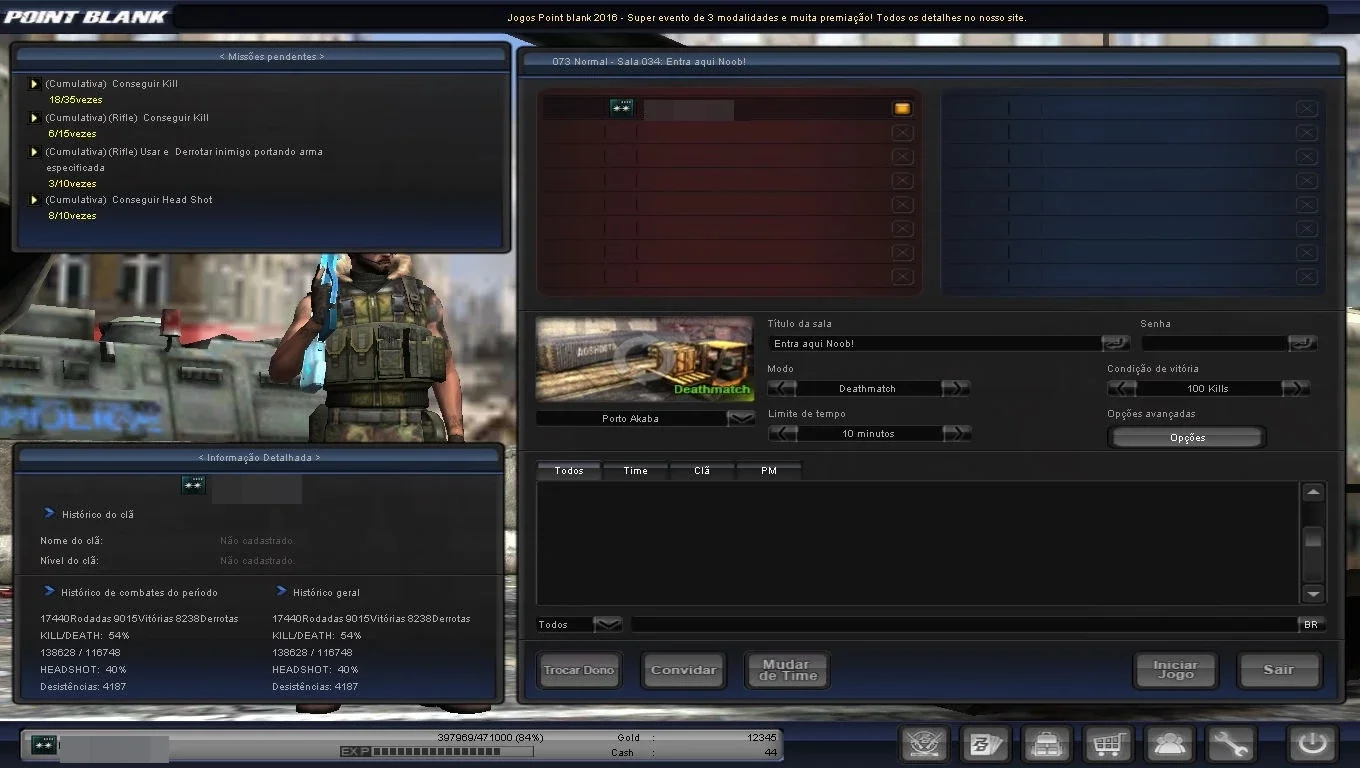Open the PB mission cards icon
The height and width of the screenshot is (768, 1360).
tap(986, 744)
